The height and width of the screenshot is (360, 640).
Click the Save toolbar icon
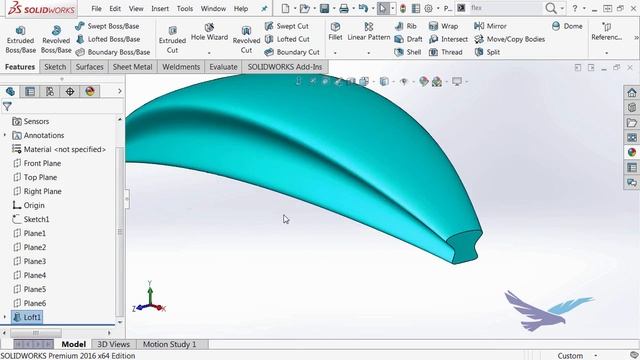324,8
